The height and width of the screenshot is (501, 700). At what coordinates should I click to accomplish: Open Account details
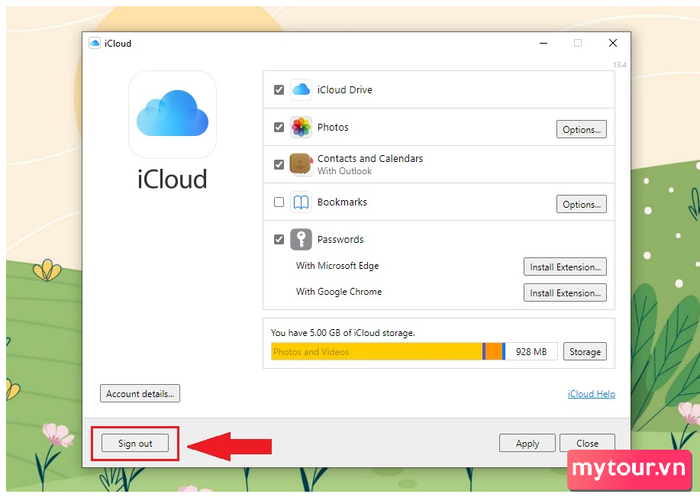(140, 394)
